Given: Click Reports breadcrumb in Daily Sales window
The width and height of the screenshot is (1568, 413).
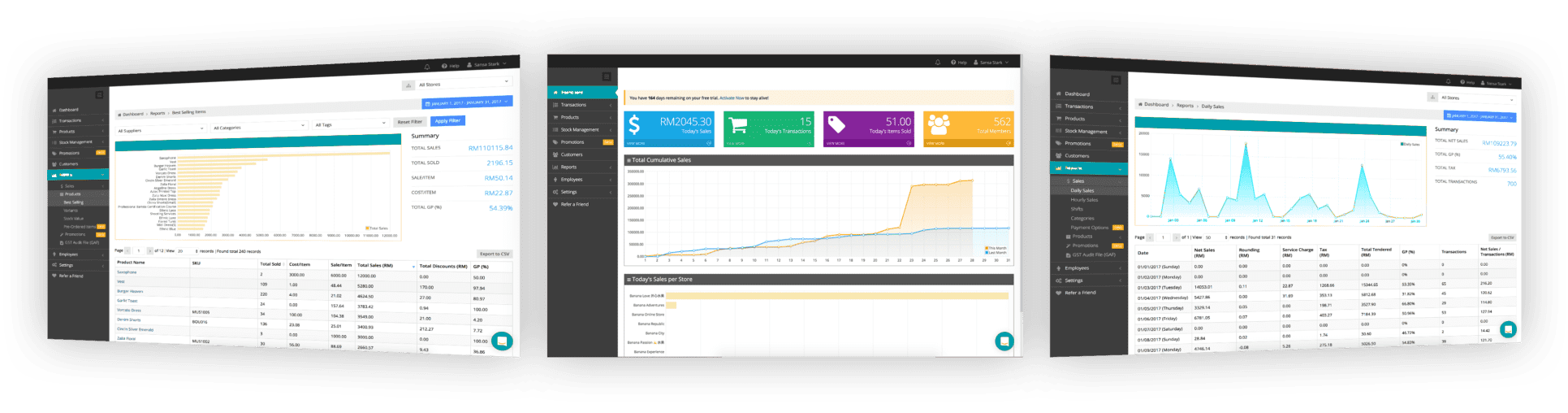Looking at the screenshot, I should [x=1186, y=105].
